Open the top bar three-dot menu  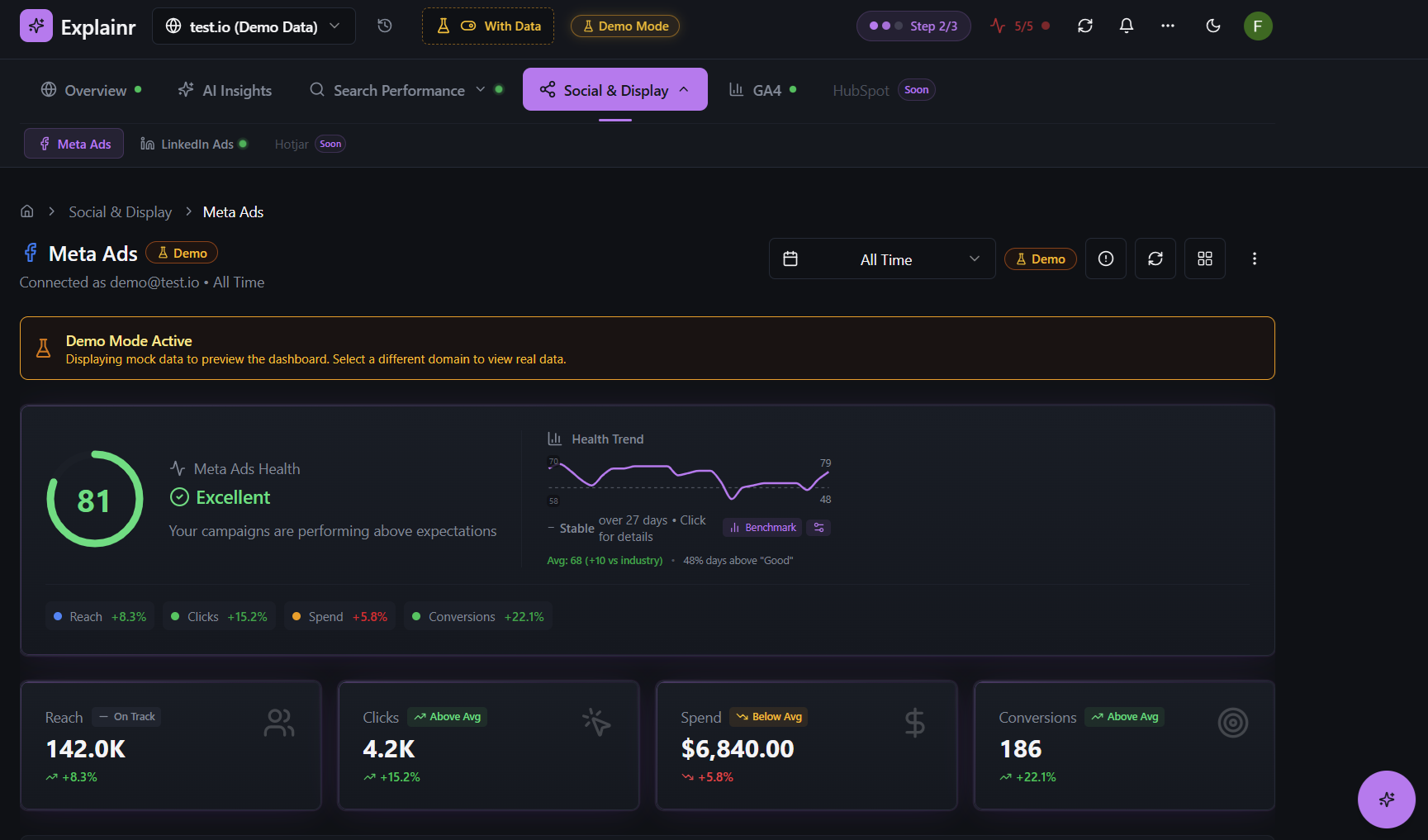(x=1168, y=26)
